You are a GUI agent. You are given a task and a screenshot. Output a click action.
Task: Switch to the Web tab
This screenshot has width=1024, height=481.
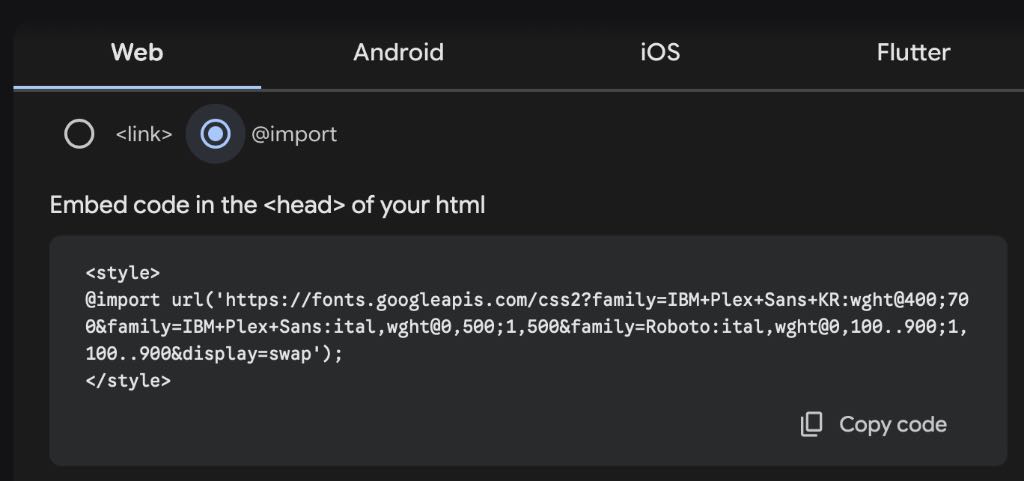(x=137, y=52)
